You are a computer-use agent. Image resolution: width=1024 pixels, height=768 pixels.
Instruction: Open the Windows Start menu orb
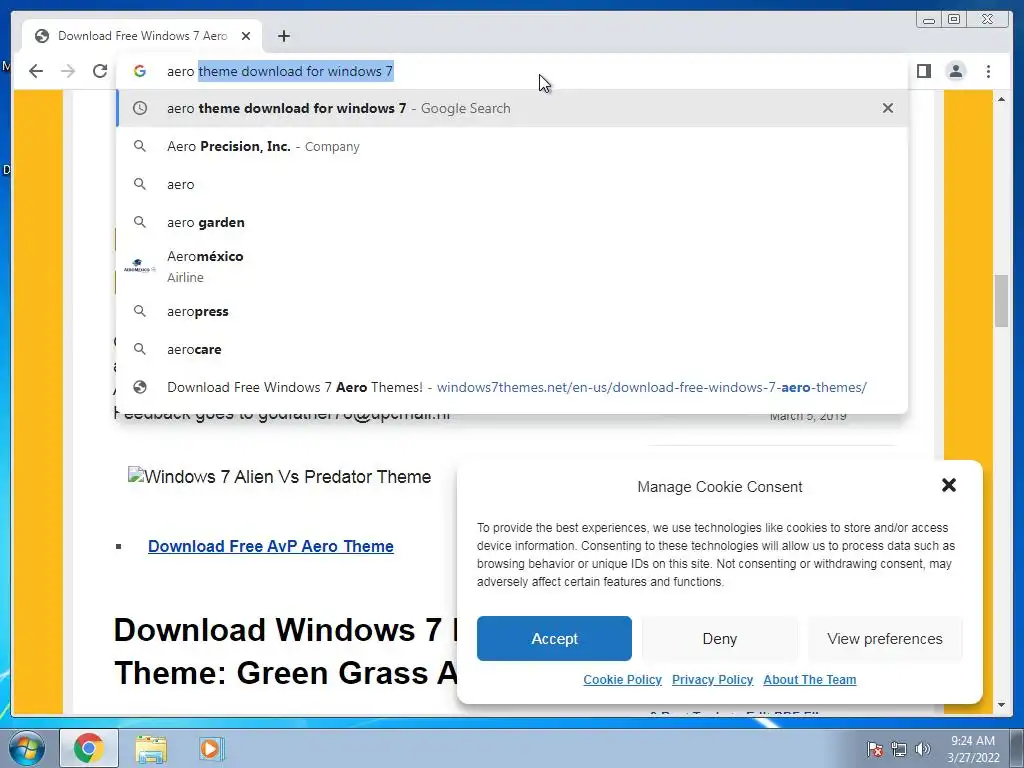point(27,748)
